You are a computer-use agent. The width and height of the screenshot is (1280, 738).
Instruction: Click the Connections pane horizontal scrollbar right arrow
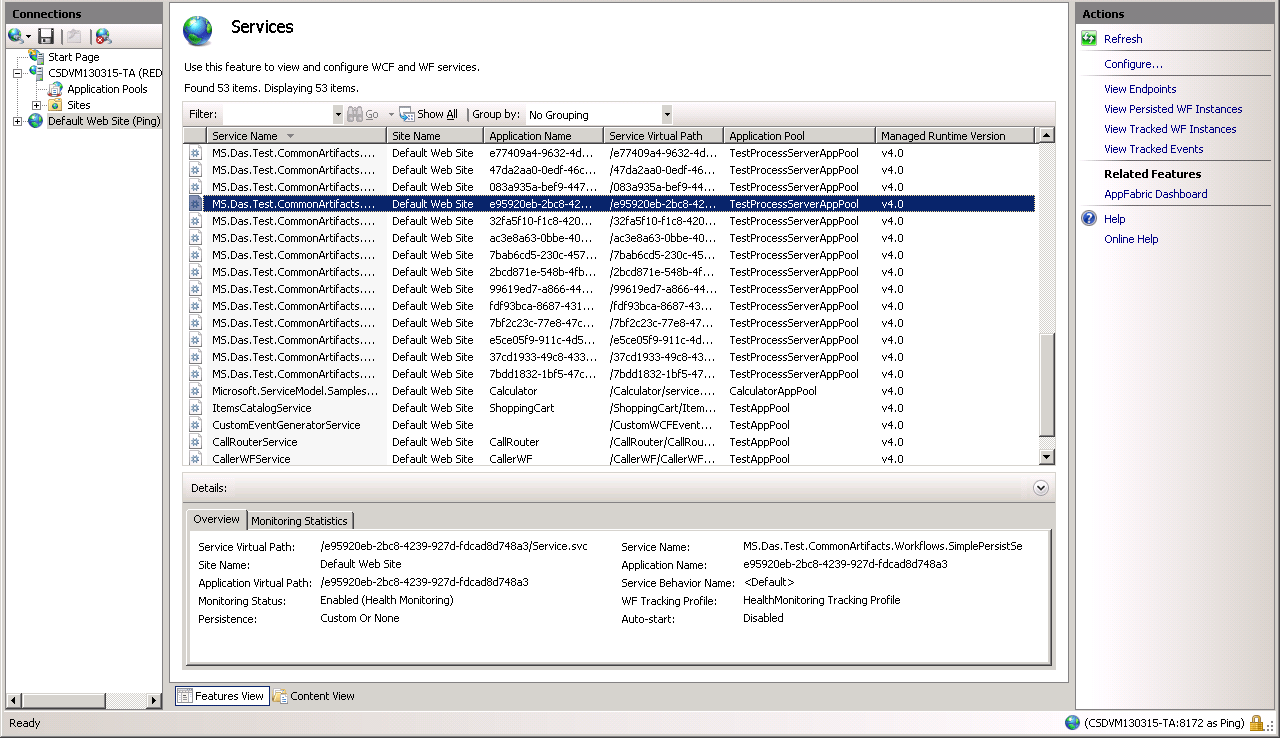pyautogui.click(x=154, y=701)
